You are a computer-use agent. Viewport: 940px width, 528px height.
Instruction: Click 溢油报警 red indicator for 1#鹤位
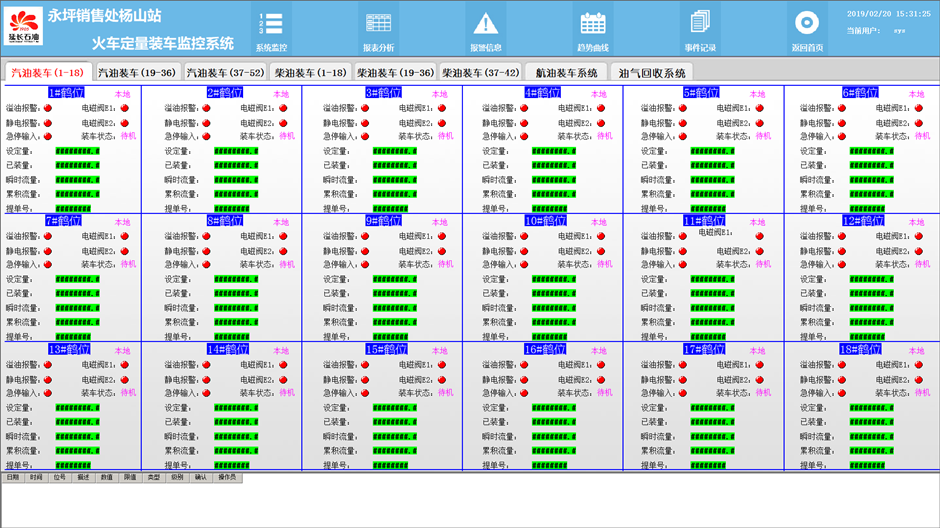point(47,108)
